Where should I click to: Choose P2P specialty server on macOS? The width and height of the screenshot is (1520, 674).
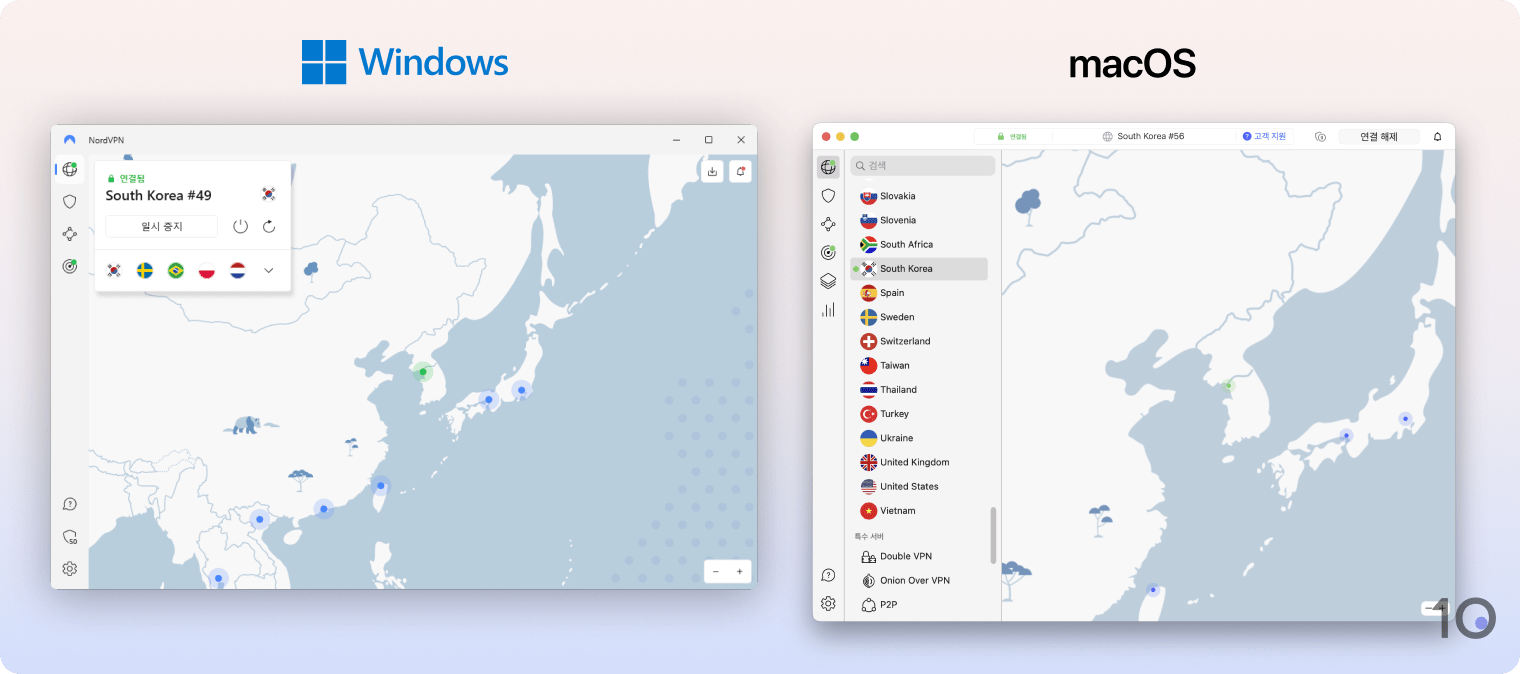[919, 604]
